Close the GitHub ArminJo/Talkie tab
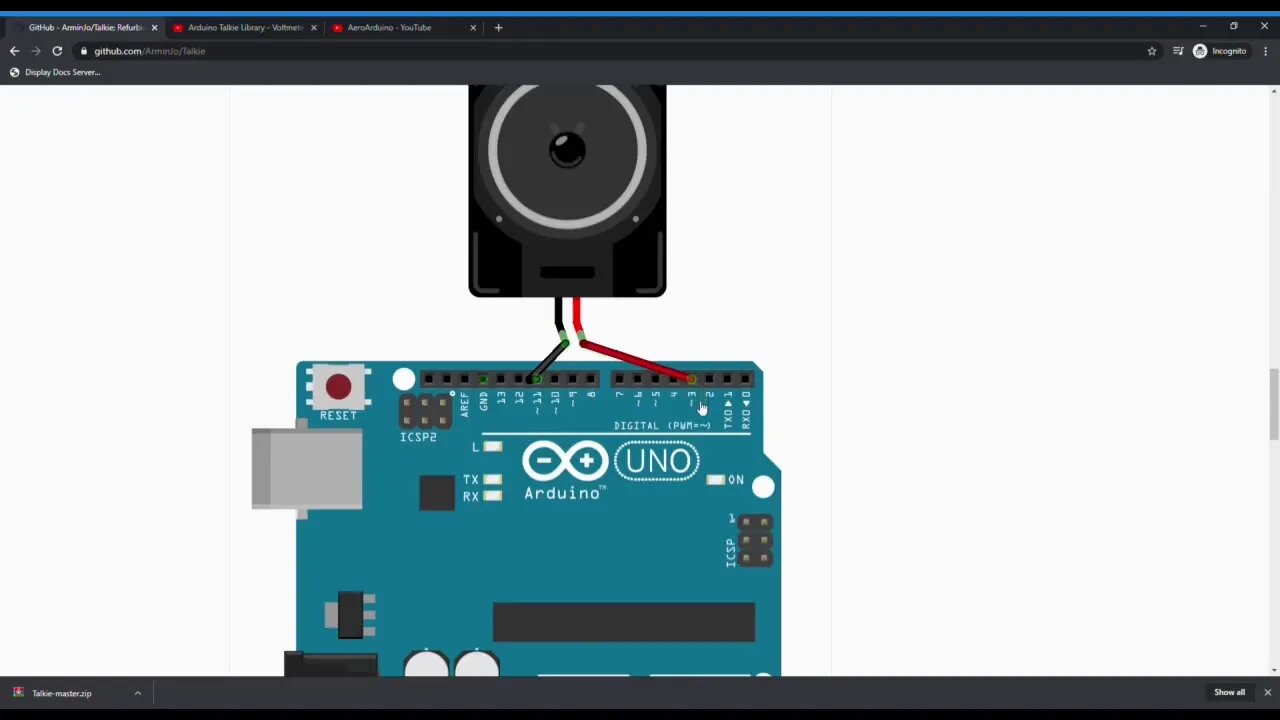Viewport: 1280px width, 720px height. click(x=154, y=27)
